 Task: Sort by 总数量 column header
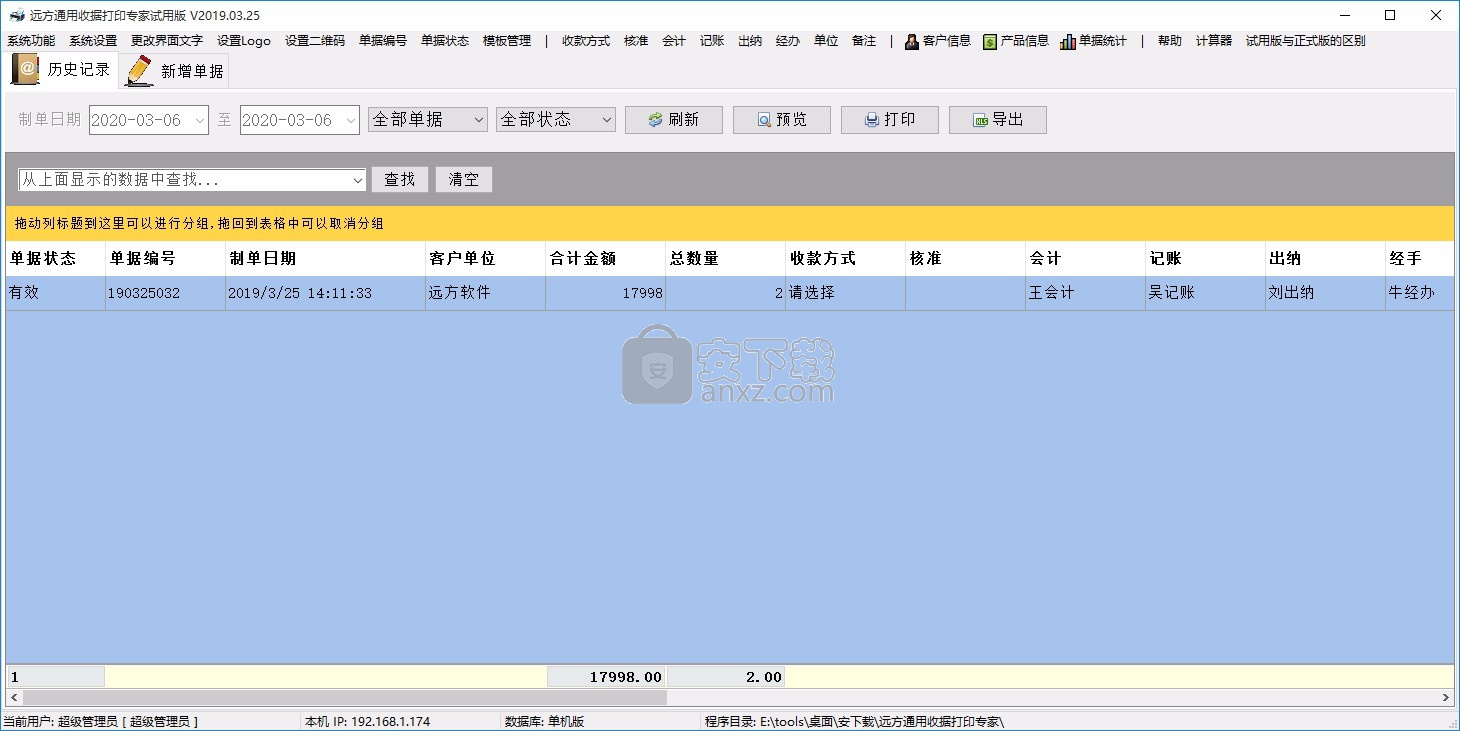pyautogui.click(x=725, y=258)
